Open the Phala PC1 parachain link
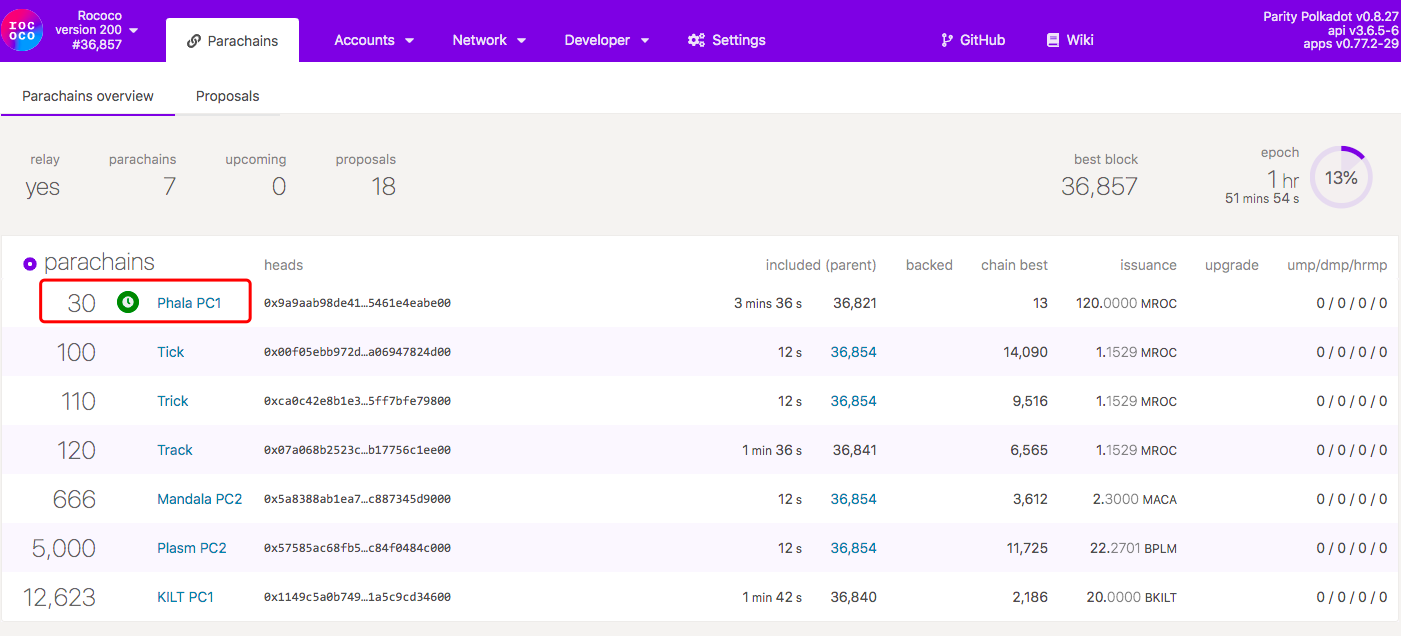 click(x=189, y=303)
